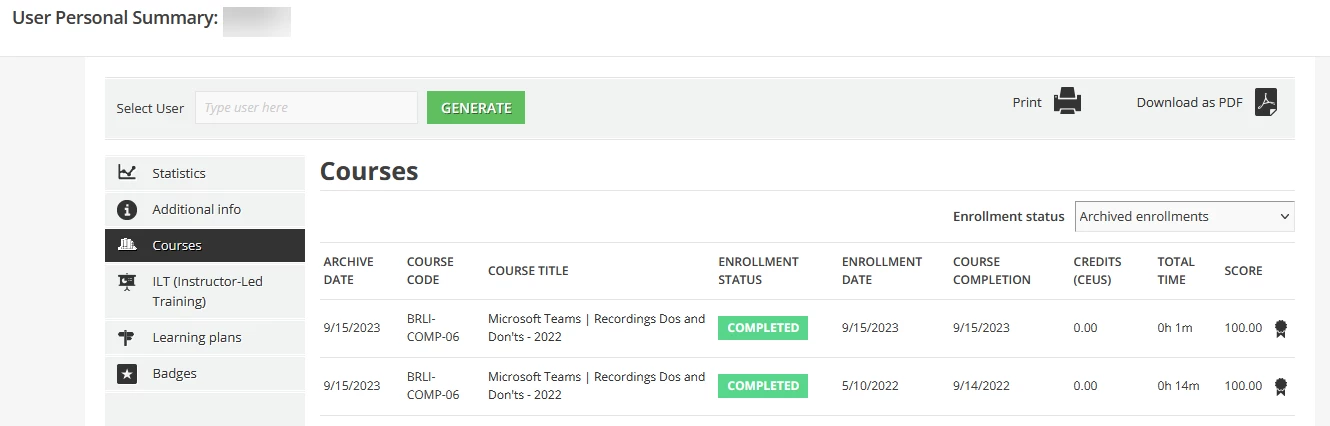Screen dimensions: 1330x426
Task: Click the Download as PDF icon
Action: coord(1267,102)
